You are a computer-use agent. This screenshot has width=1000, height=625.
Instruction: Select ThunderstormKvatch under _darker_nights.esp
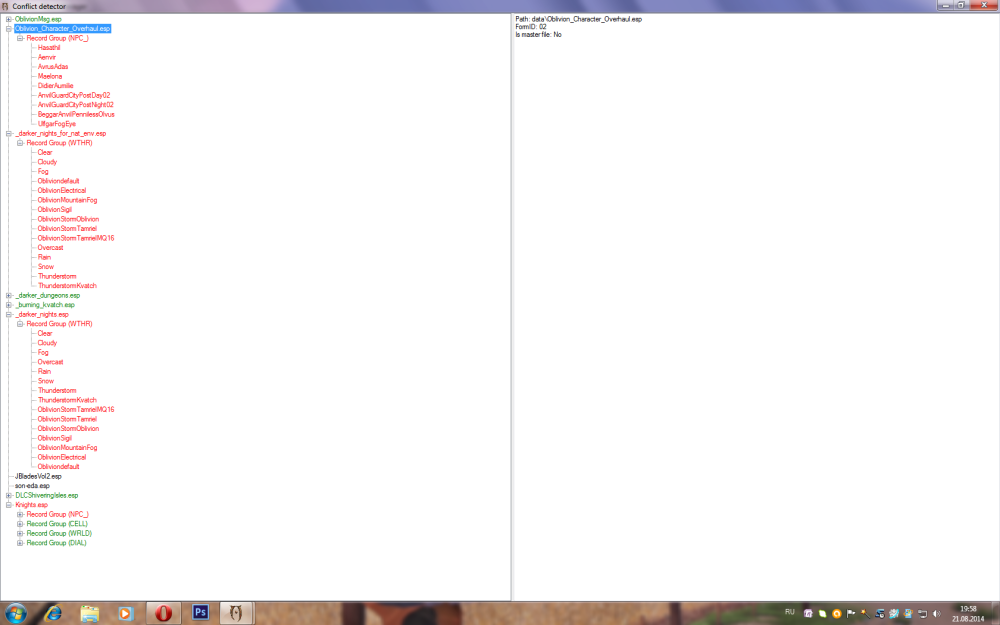click(67, 400)
